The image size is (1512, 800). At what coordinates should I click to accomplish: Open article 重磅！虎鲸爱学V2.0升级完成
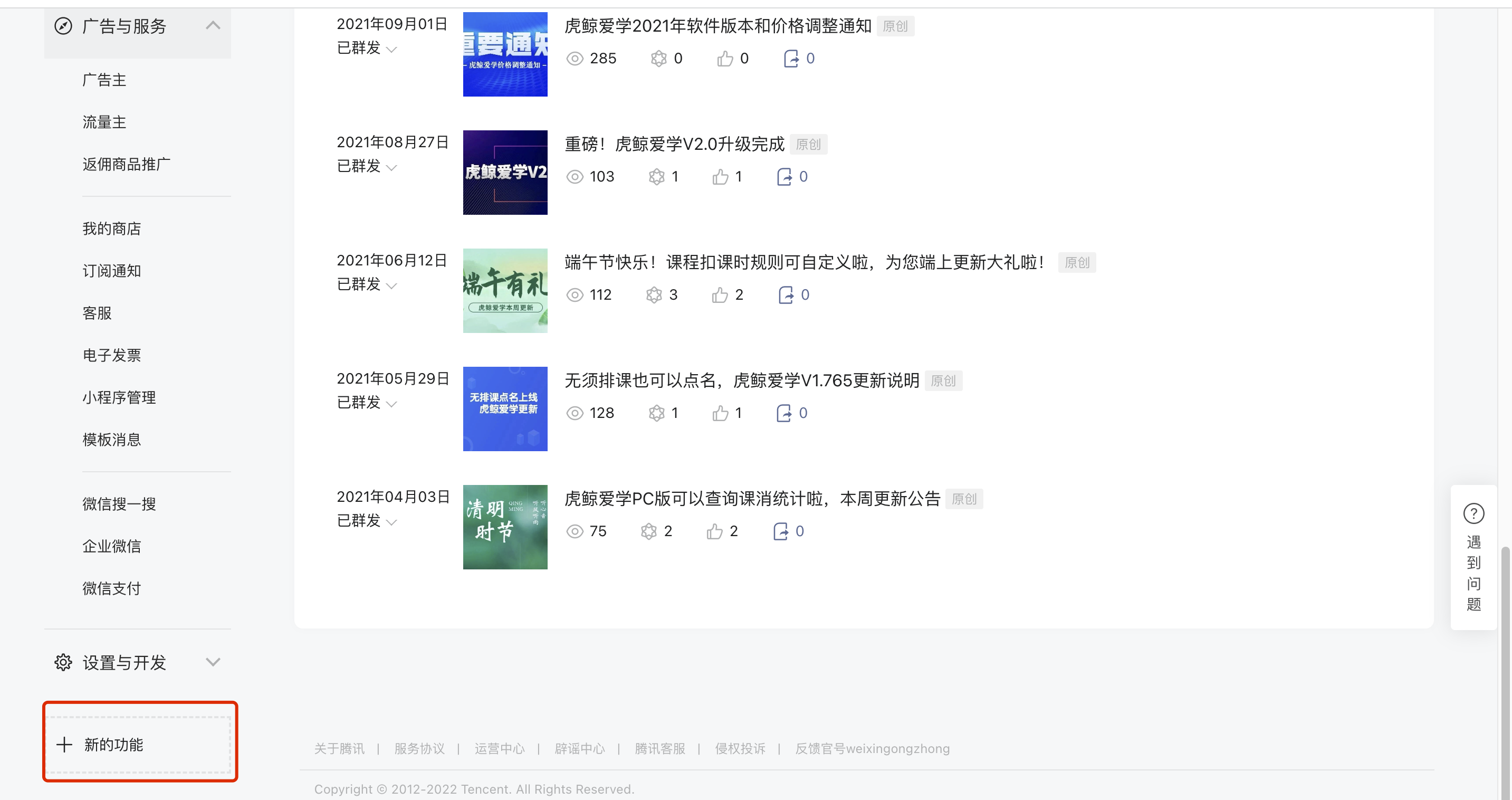tap(674, 144)
